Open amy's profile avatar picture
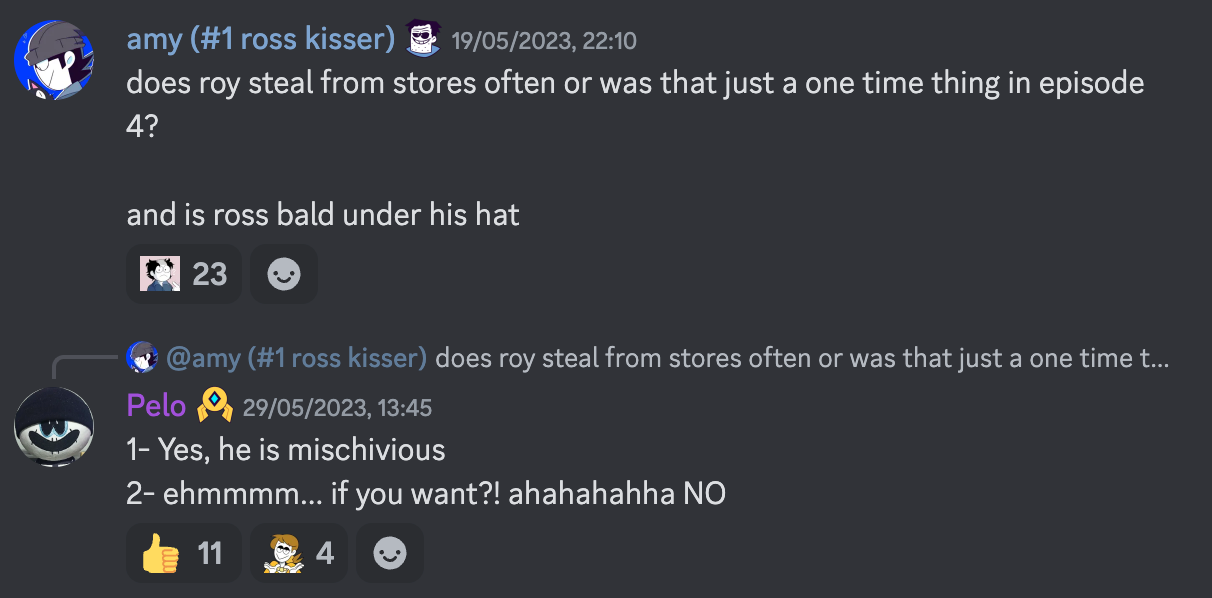 click(x=54, y=62)
